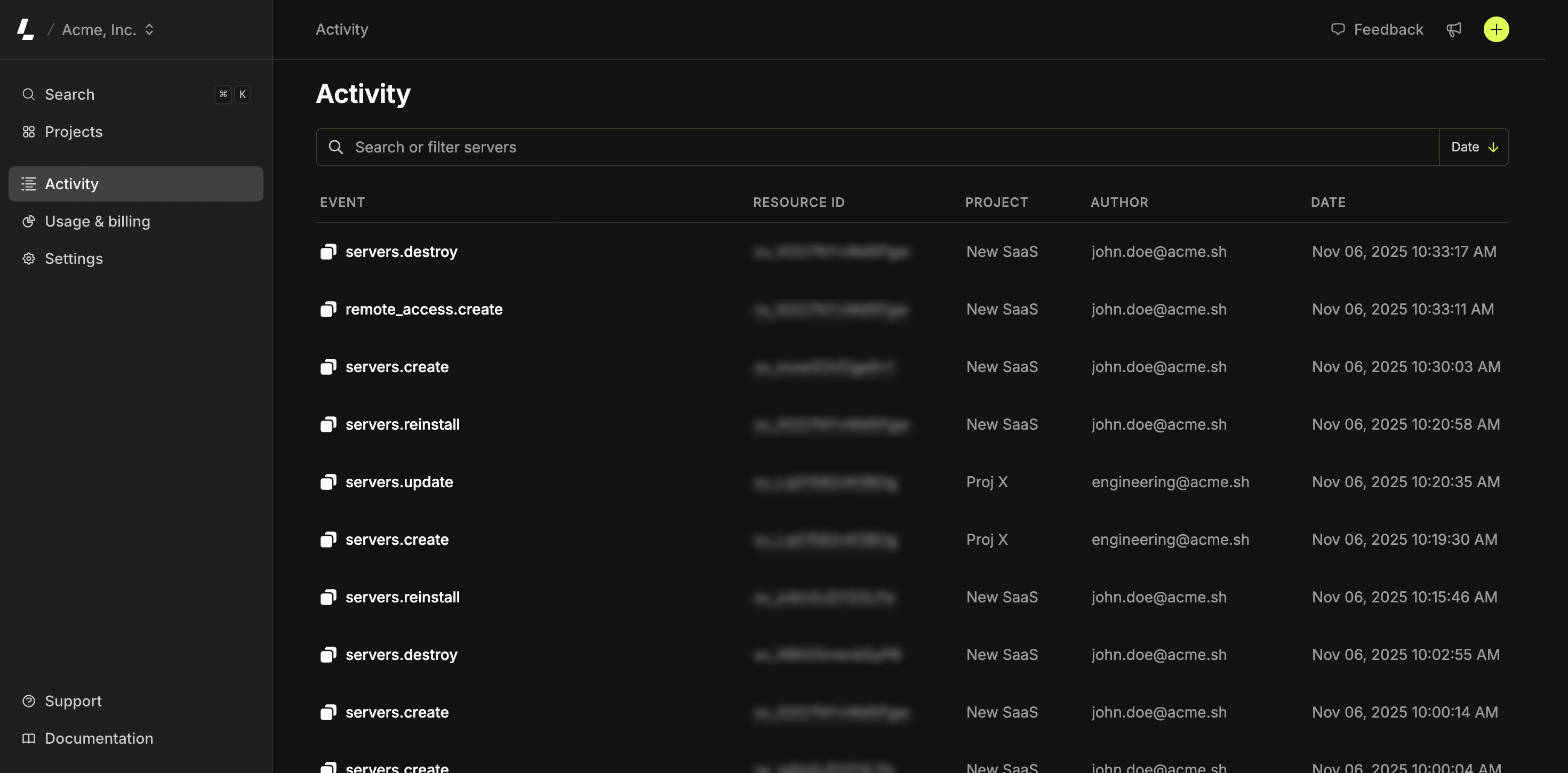Open Documentation from the sidebar
Image resolution: width=1568 pixels, height=773 pixels.
point(99,738)
